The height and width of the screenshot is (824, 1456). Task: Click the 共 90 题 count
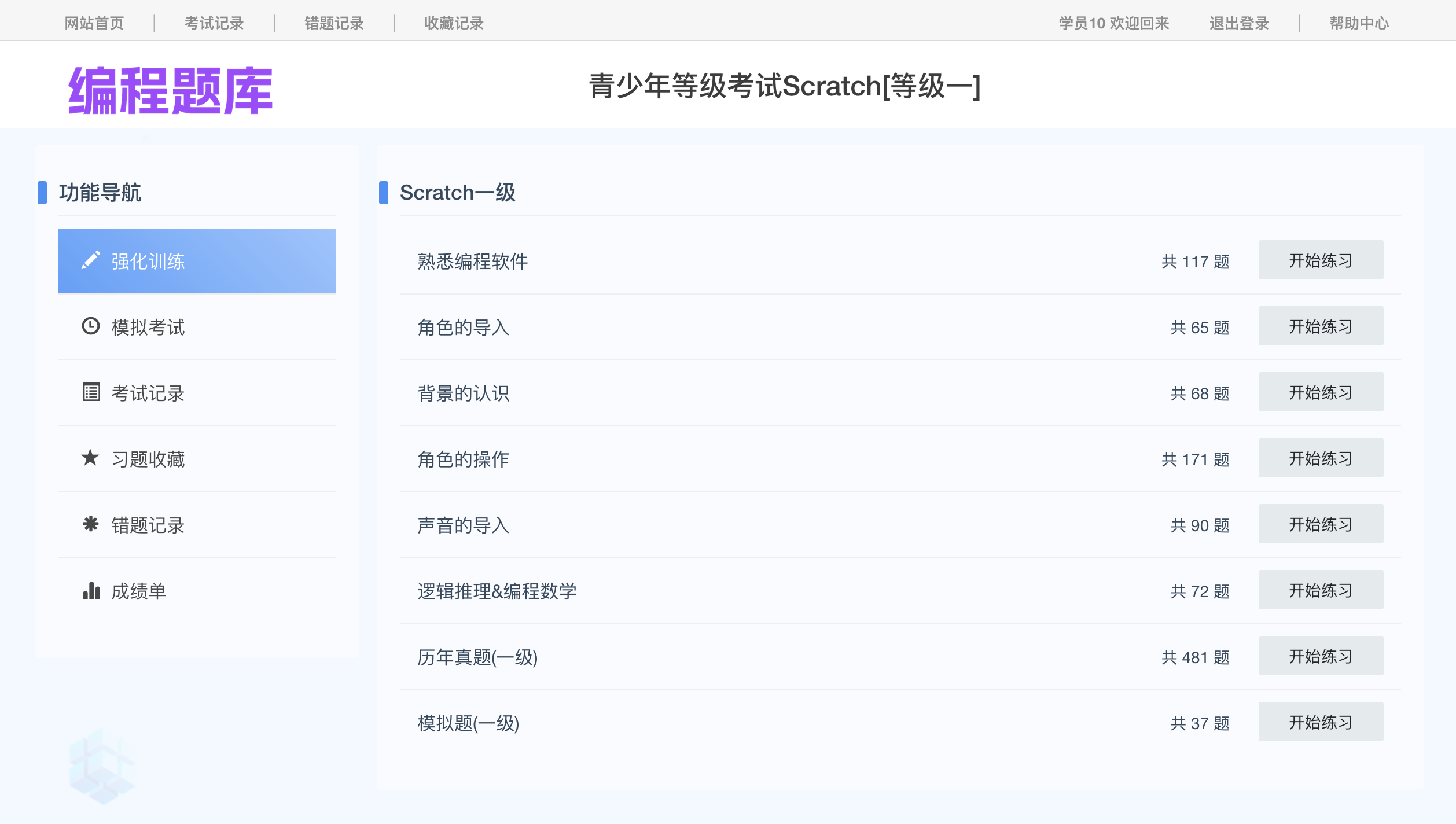1200,525
